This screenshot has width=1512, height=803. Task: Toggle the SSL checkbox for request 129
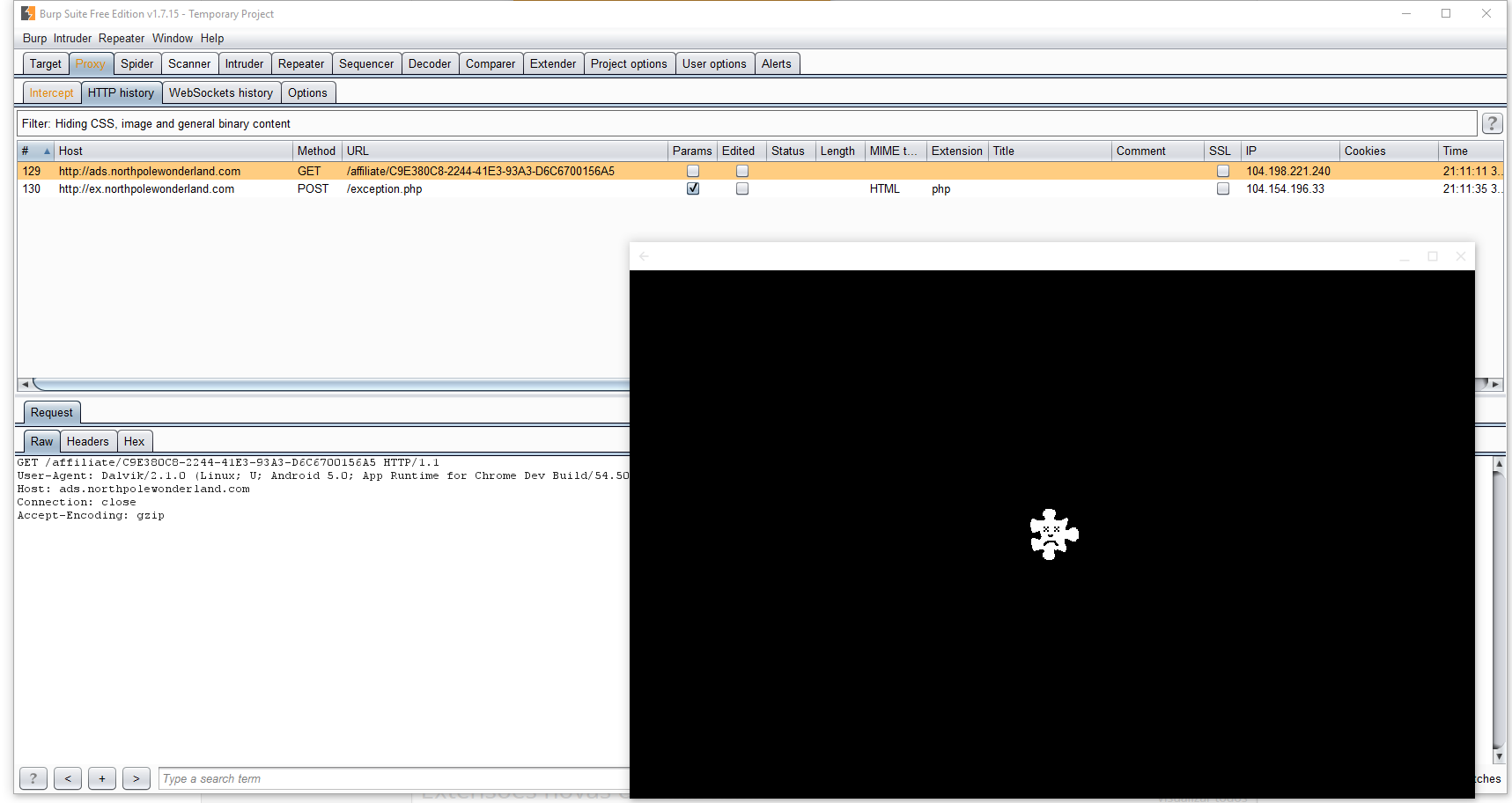(1223, 171)
